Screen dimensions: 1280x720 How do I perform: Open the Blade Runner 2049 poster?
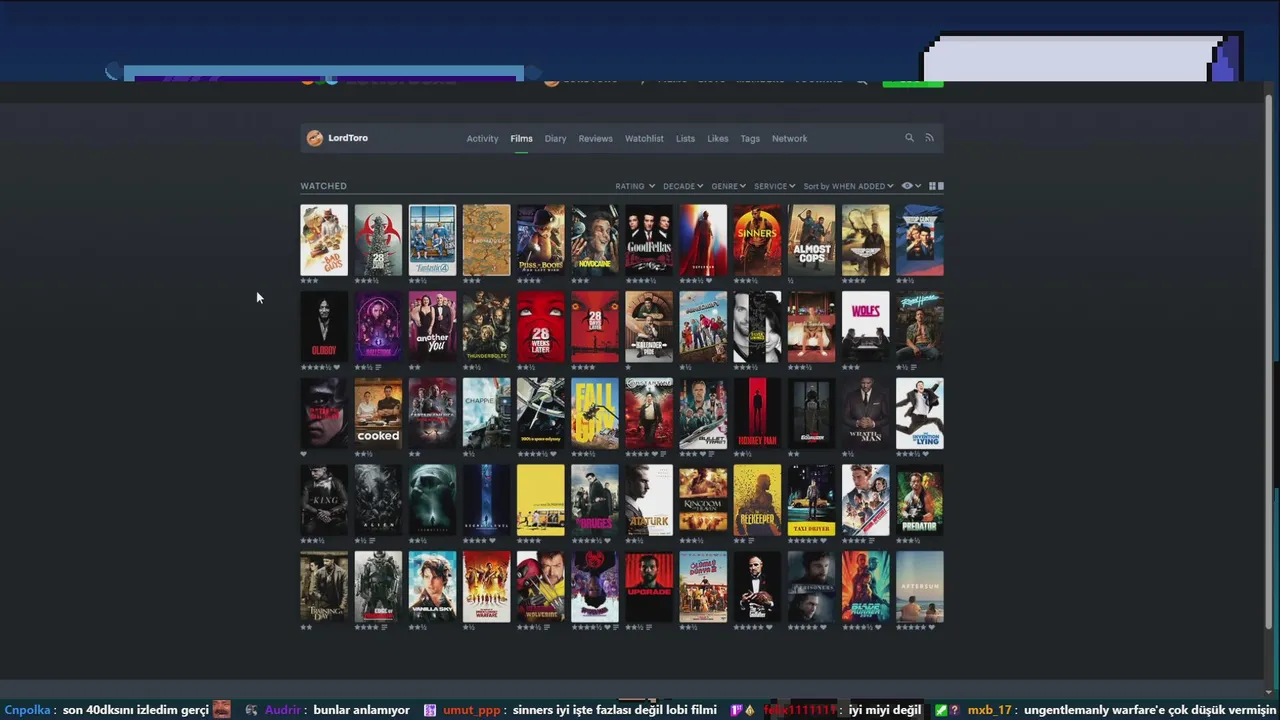pyautogui.click(x=865, y=586)
